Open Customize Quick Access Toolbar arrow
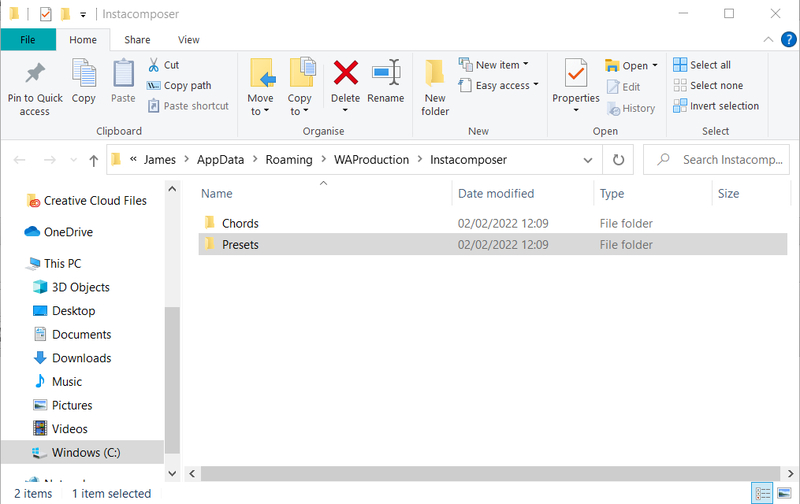 (x=83, y=15)
